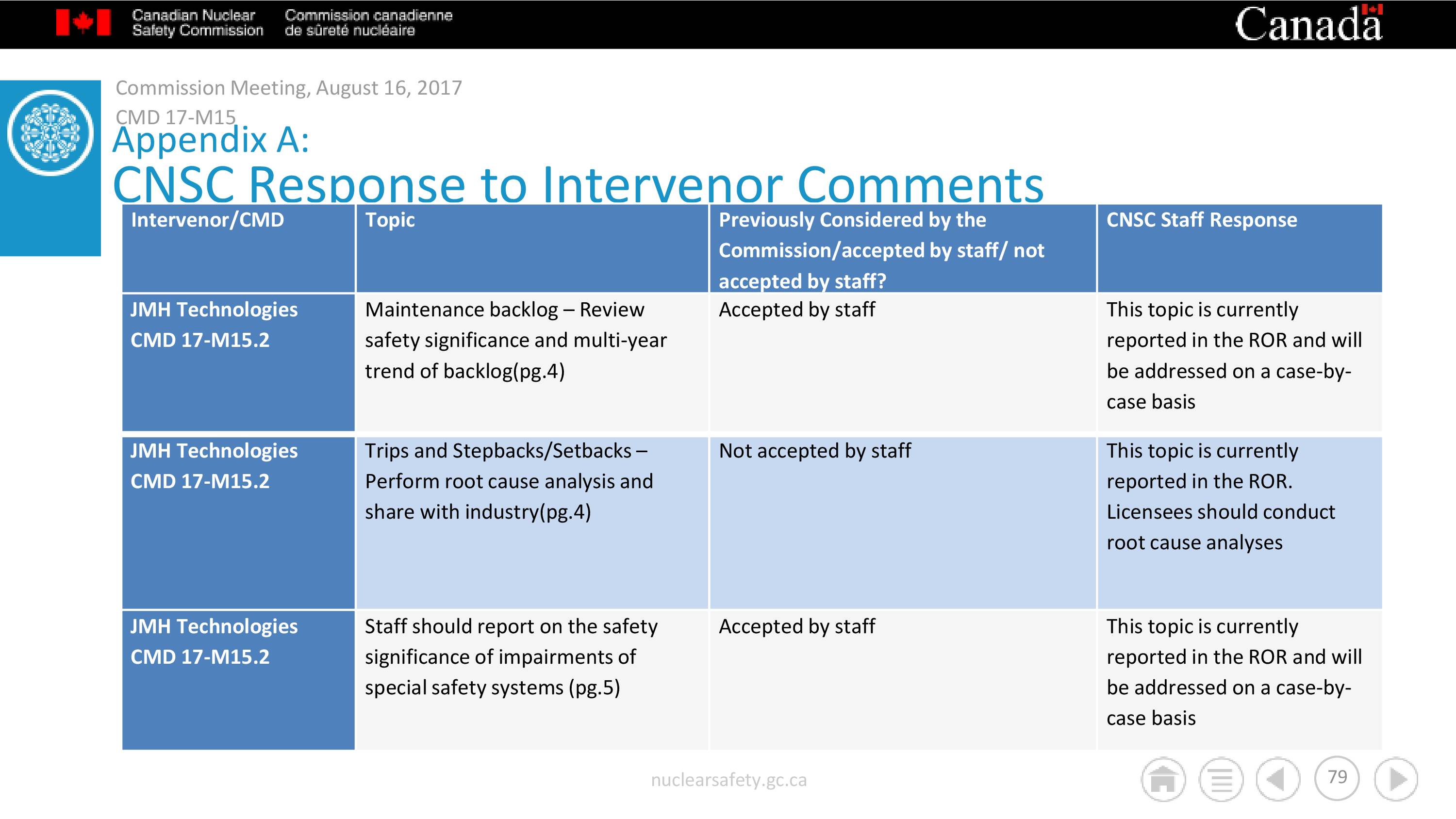Go to the next slide arrow
This screenshot has width=1456, height=819.
point(1397,779)
